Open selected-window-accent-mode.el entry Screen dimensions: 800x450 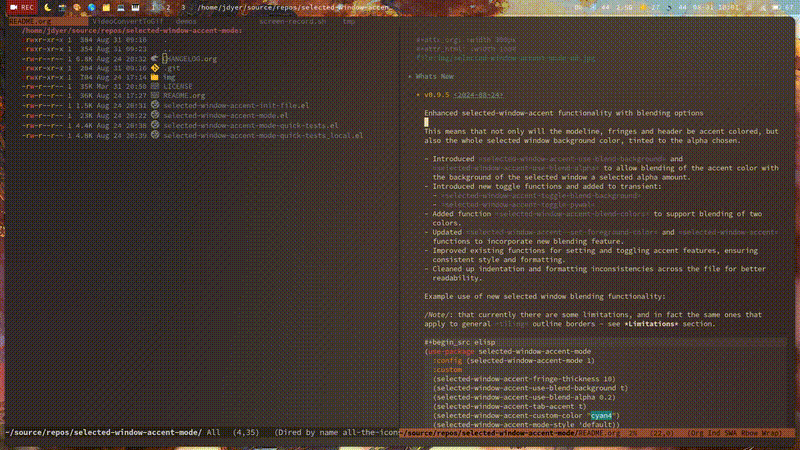tap(226, 115)
